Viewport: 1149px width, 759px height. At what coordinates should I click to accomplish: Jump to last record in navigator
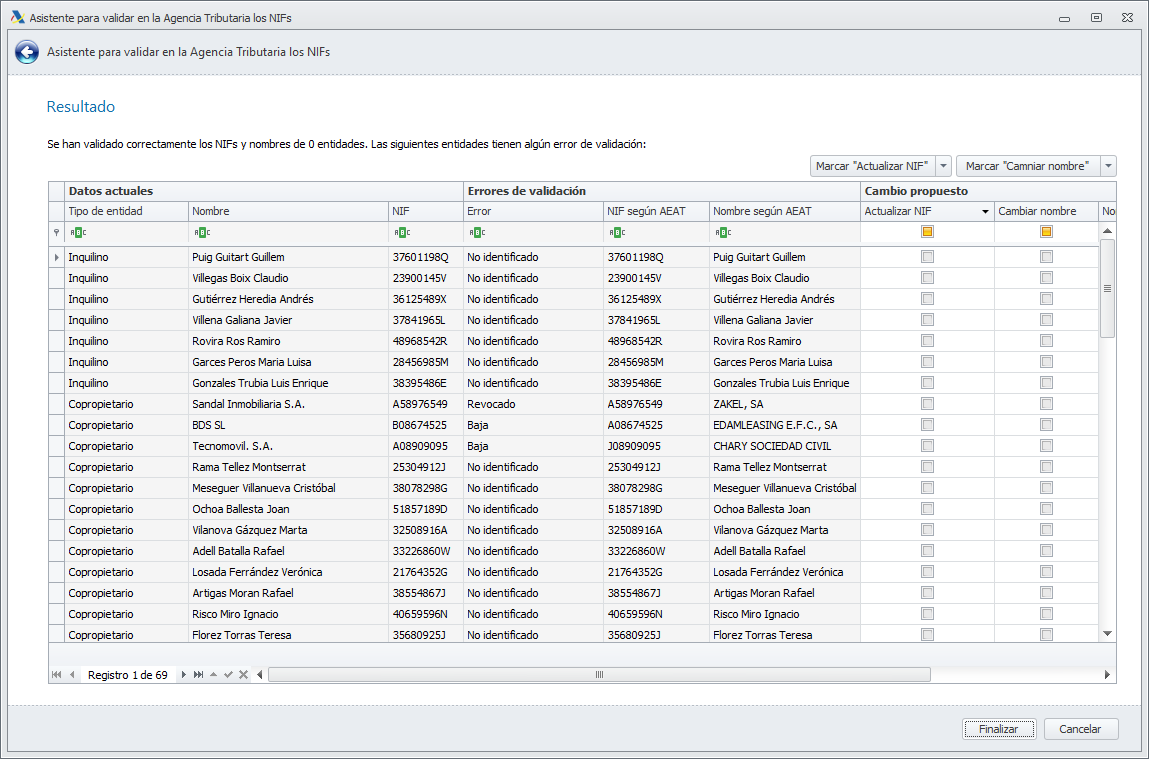point(198,675)
